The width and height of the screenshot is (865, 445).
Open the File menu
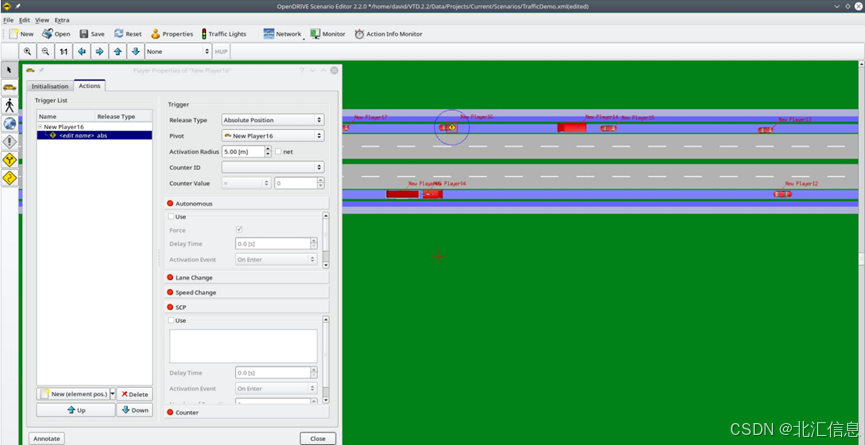8,20
